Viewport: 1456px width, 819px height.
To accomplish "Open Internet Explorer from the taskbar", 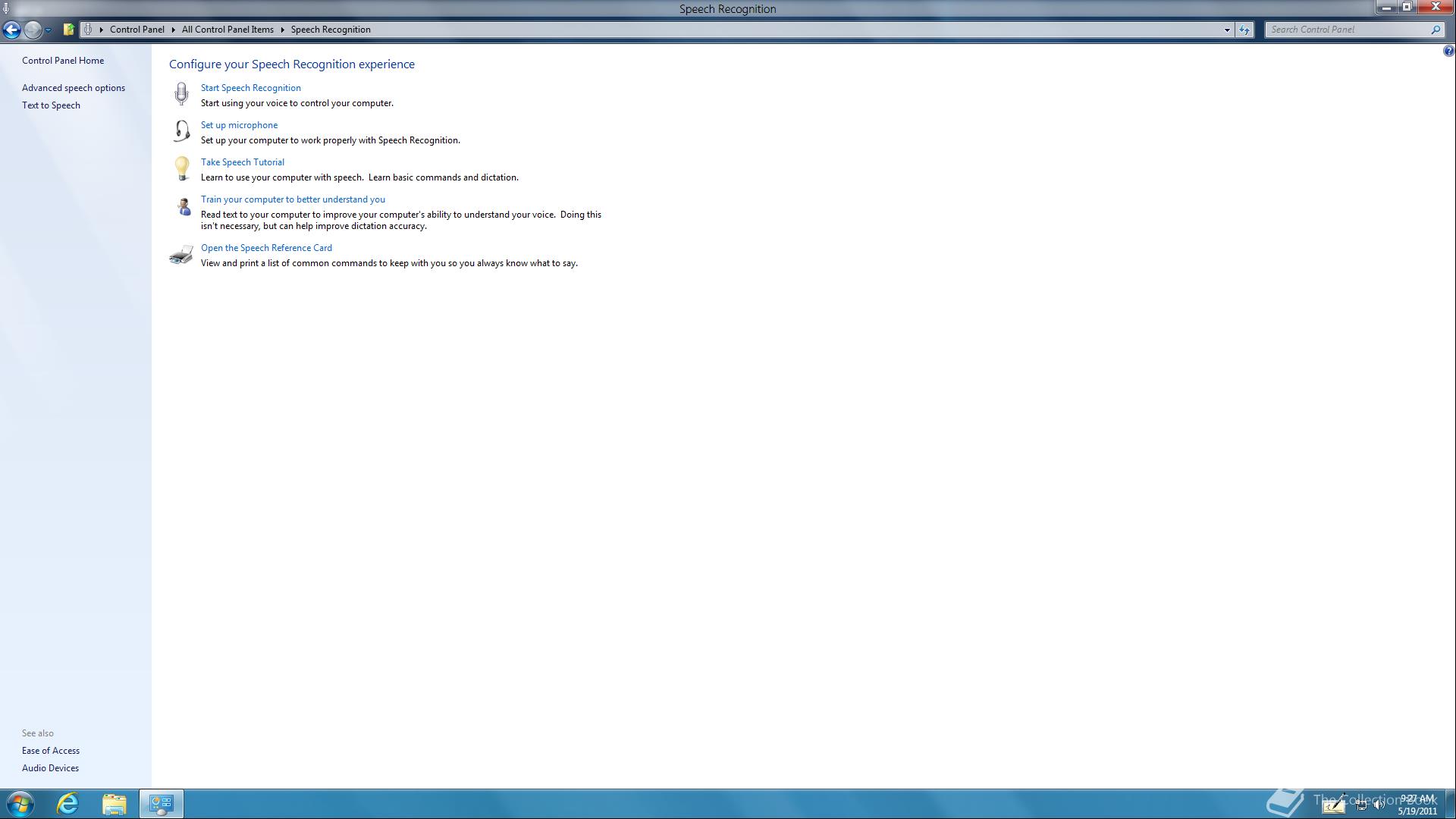I will click(x=67, y=803).
